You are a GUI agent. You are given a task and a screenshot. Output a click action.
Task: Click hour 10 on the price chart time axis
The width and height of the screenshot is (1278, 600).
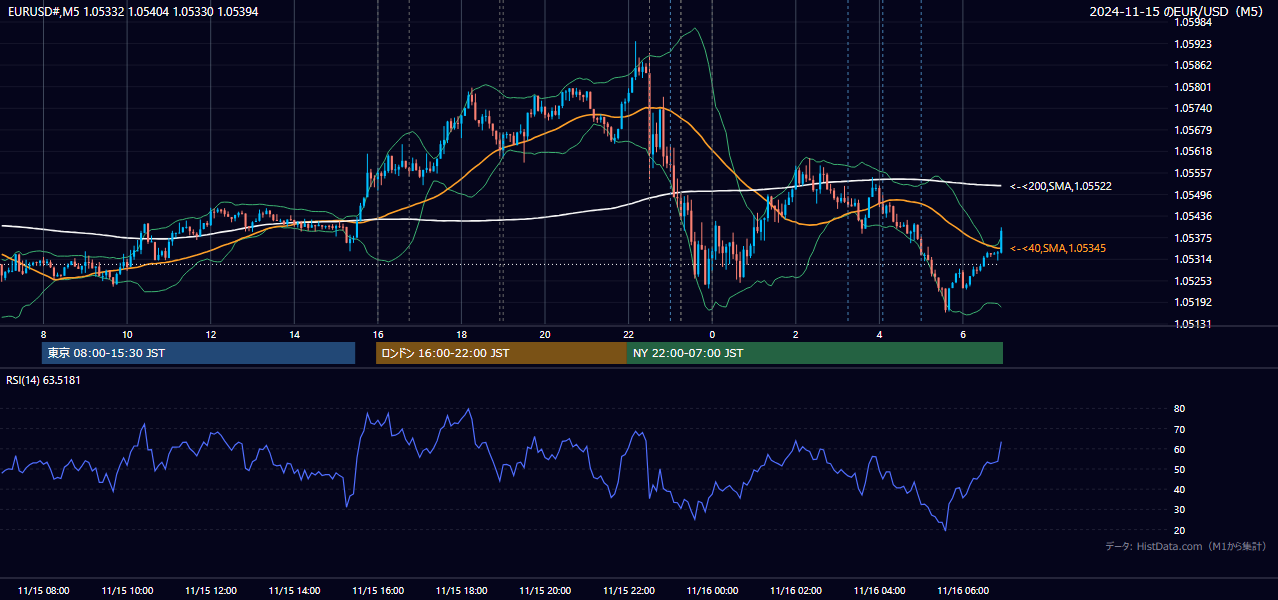(127, 334)
